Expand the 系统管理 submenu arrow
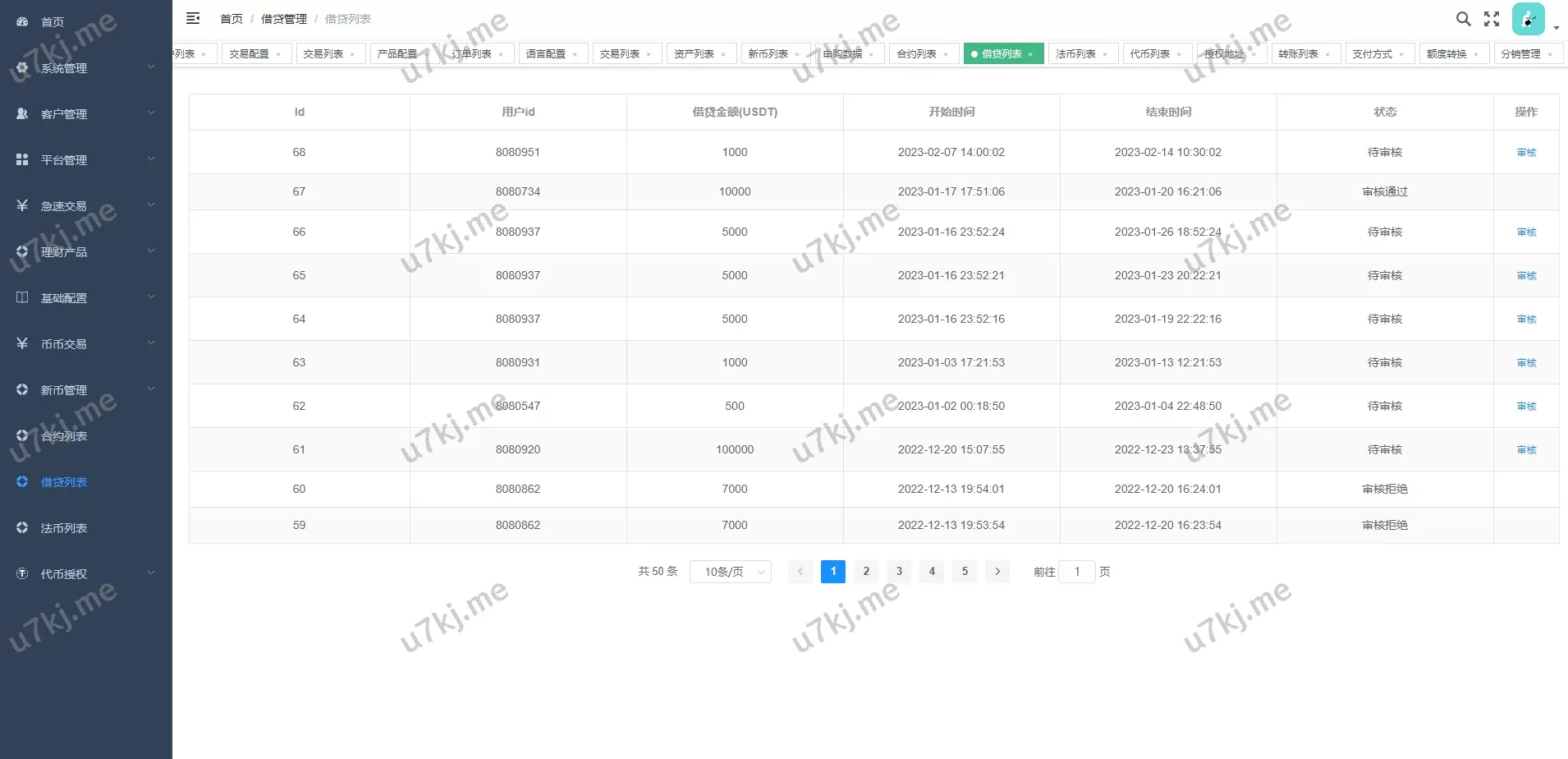This screenshot has height=759, width=1568. (151, 67)
